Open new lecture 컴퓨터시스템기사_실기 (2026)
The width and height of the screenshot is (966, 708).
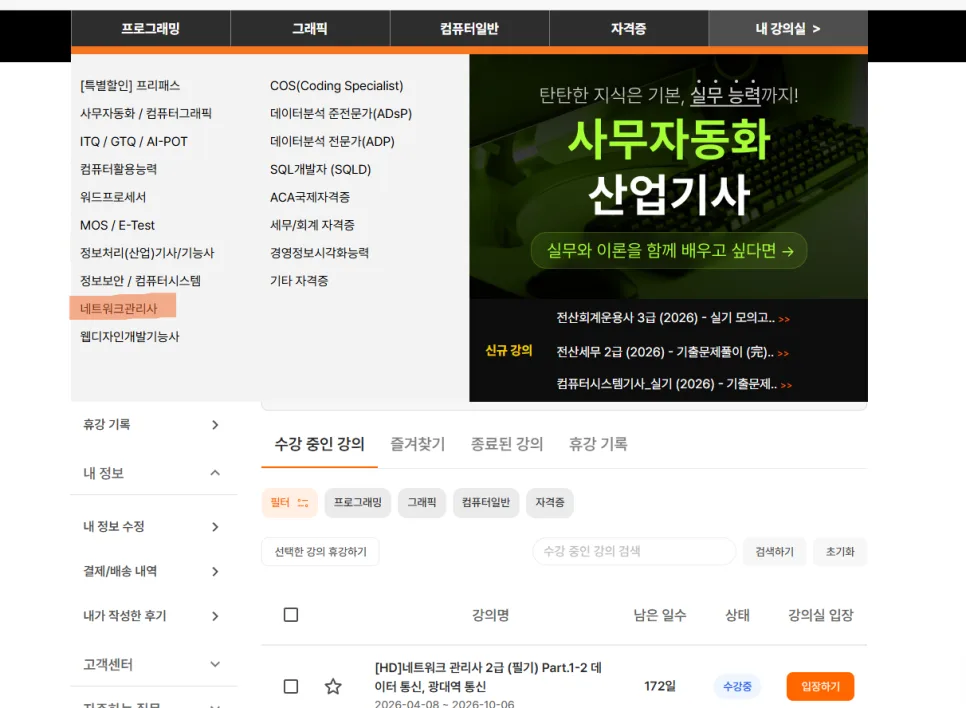[667, 384]
